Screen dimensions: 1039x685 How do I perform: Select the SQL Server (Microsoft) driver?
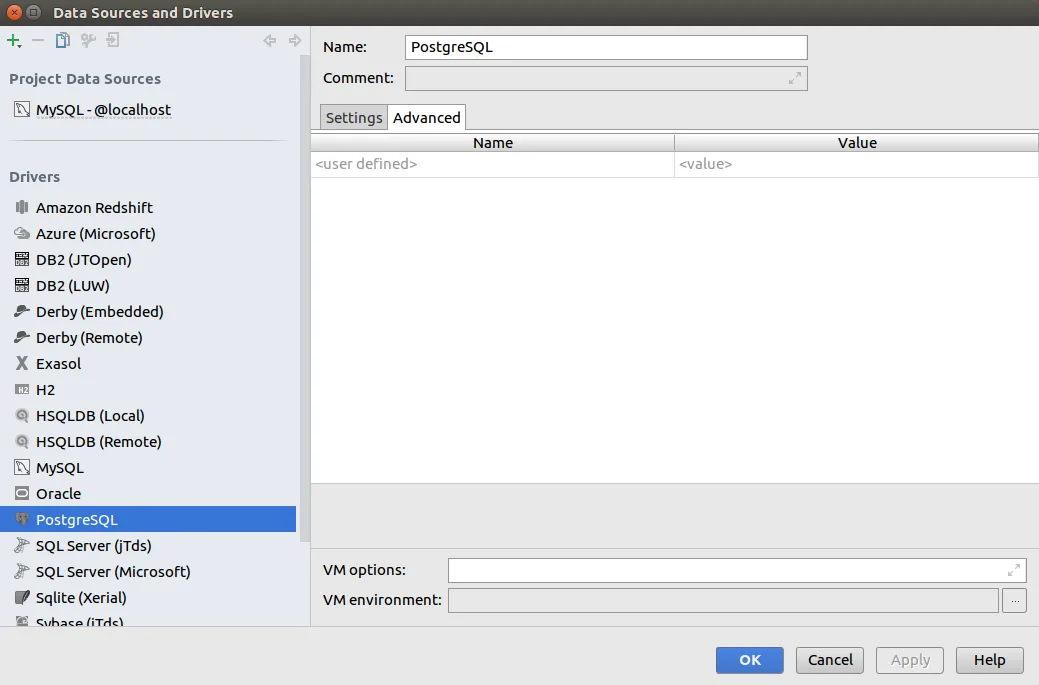[148, 572]
